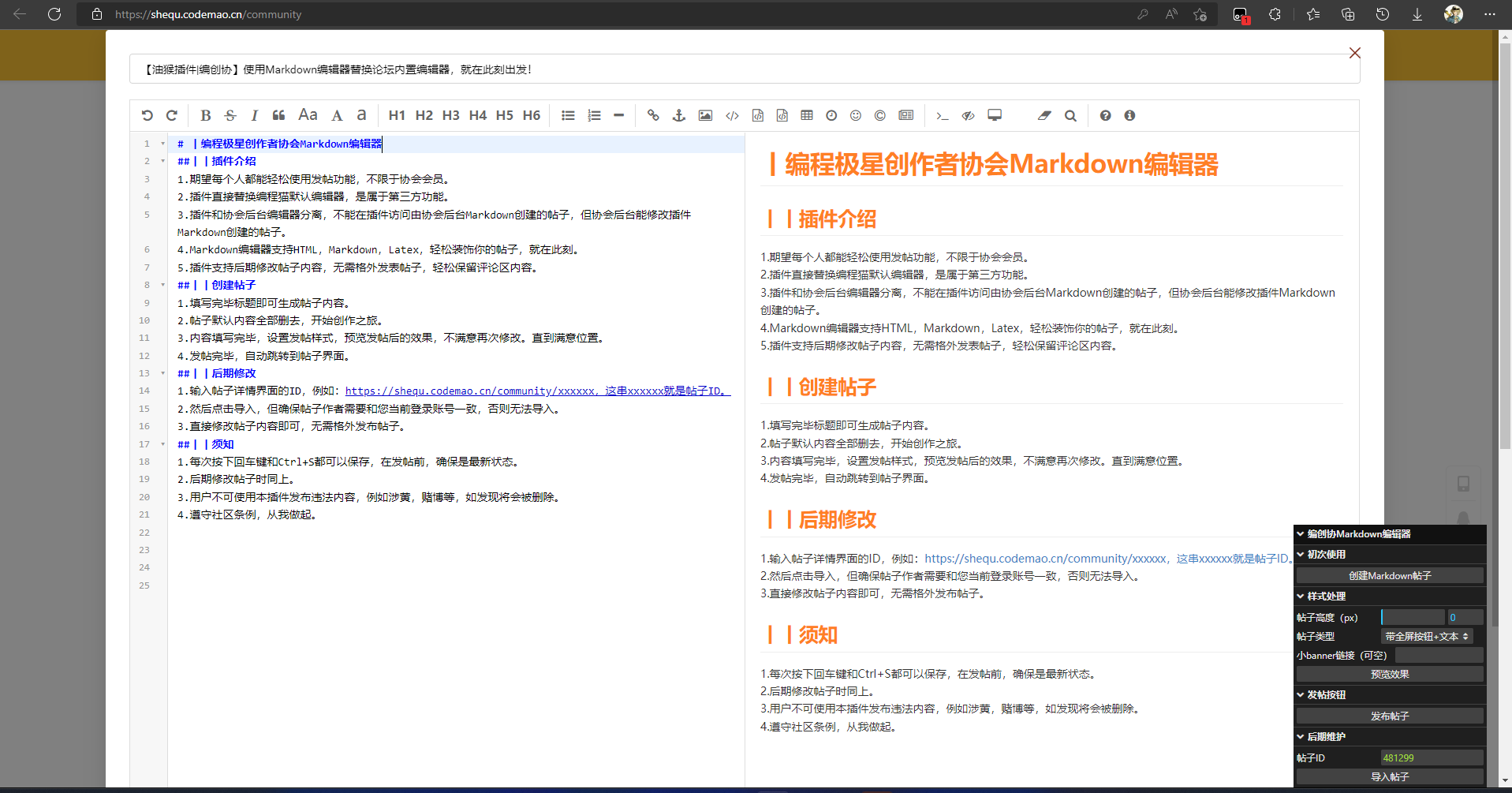The image size is (1512, 793).
Task: Insert H2 heading
Action: [424, 115]
